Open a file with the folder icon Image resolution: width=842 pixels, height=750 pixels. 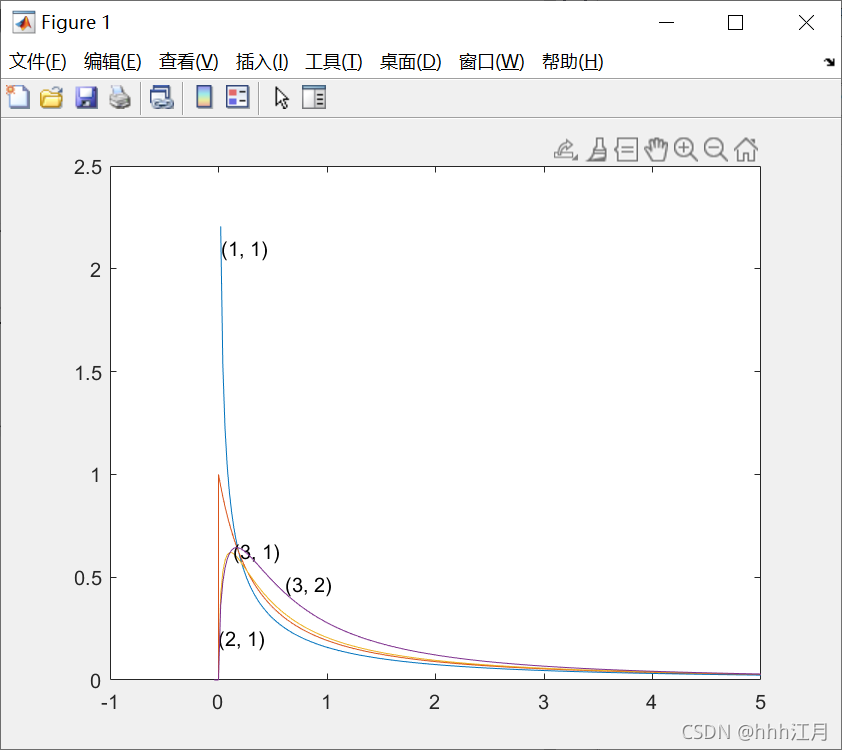52,98
